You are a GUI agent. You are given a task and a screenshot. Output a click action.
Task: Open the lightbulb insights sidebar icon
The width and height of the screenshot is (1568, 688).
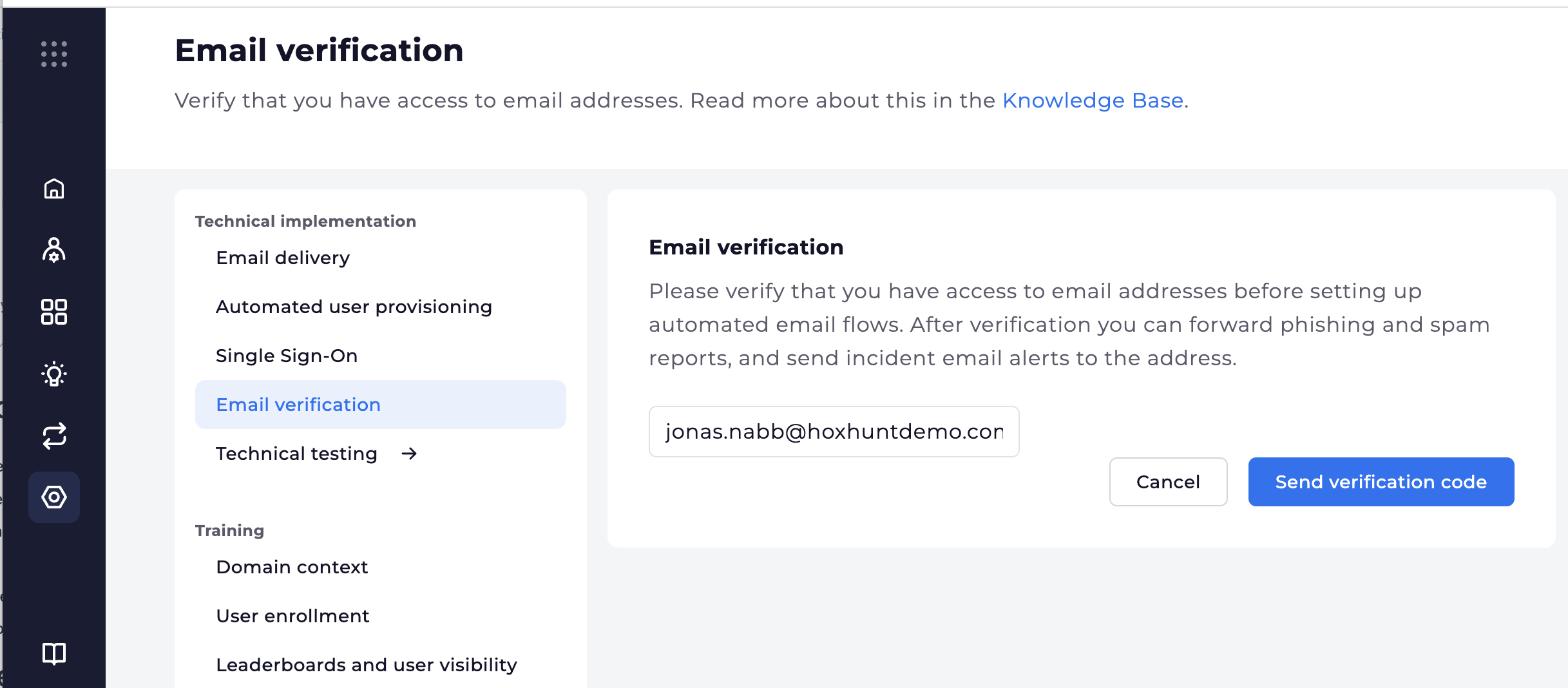click(54, 374)
